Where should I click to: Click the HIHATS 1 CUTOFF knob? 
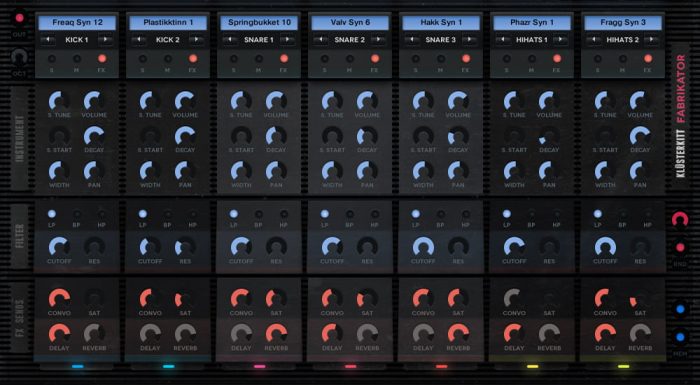coord(514,247)
